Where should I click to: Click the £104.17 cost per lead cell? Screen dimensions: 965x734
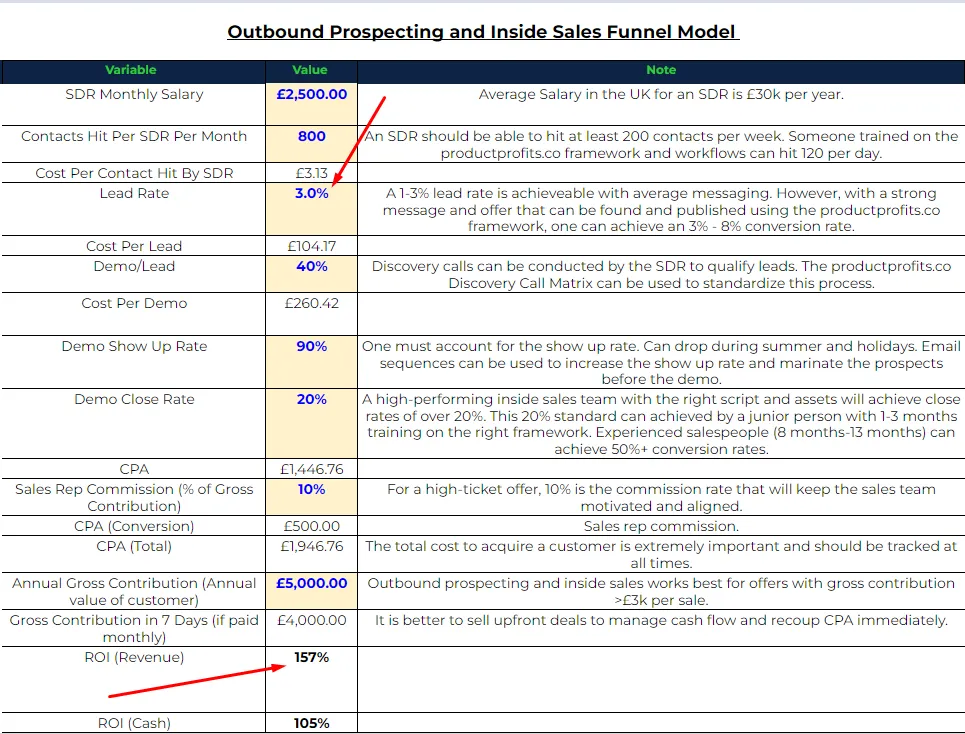point(311,245)
